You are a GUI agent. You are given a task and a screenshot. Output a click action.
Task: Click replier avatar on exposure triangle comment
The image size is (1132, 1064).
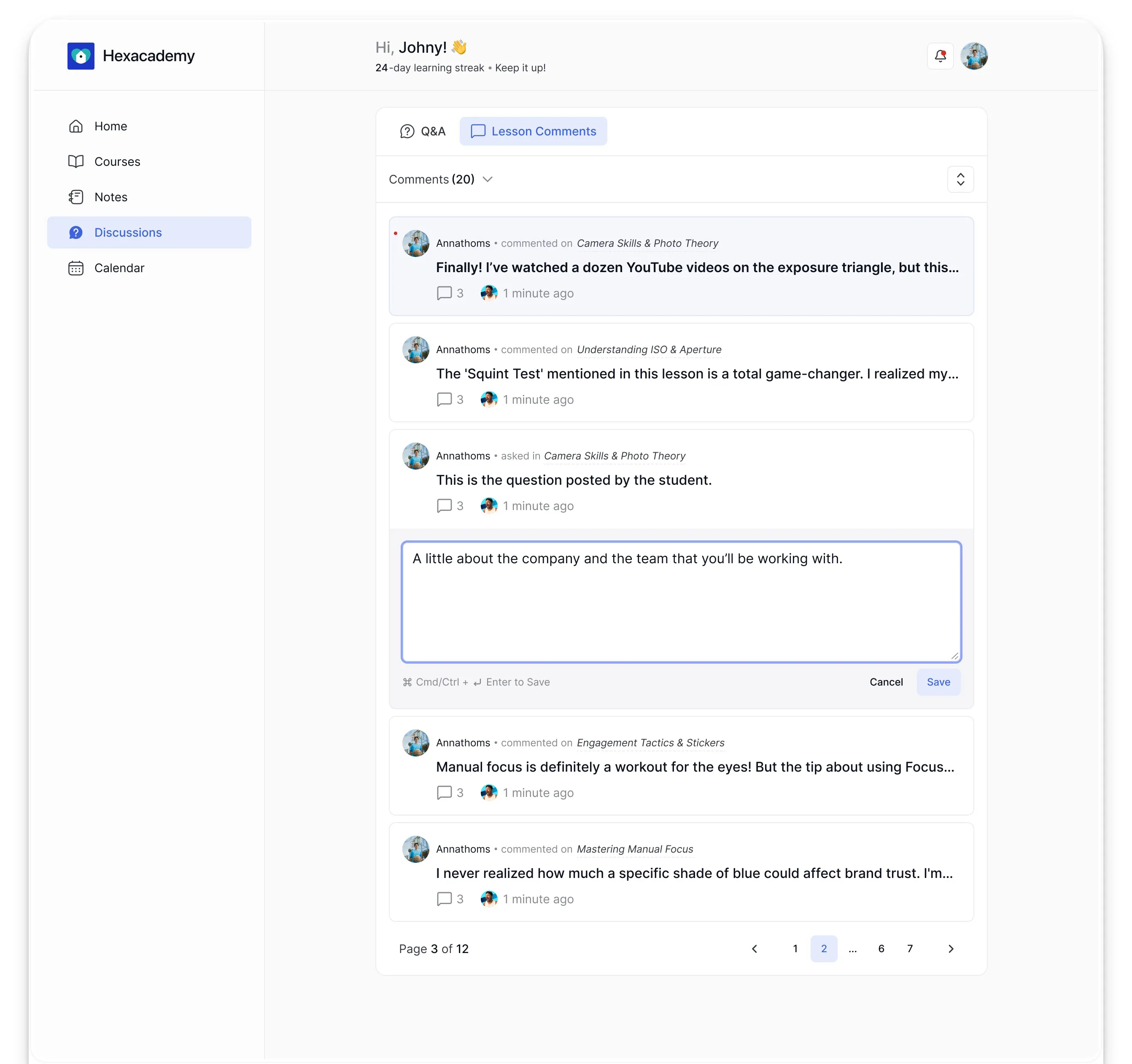click(488, 293)
